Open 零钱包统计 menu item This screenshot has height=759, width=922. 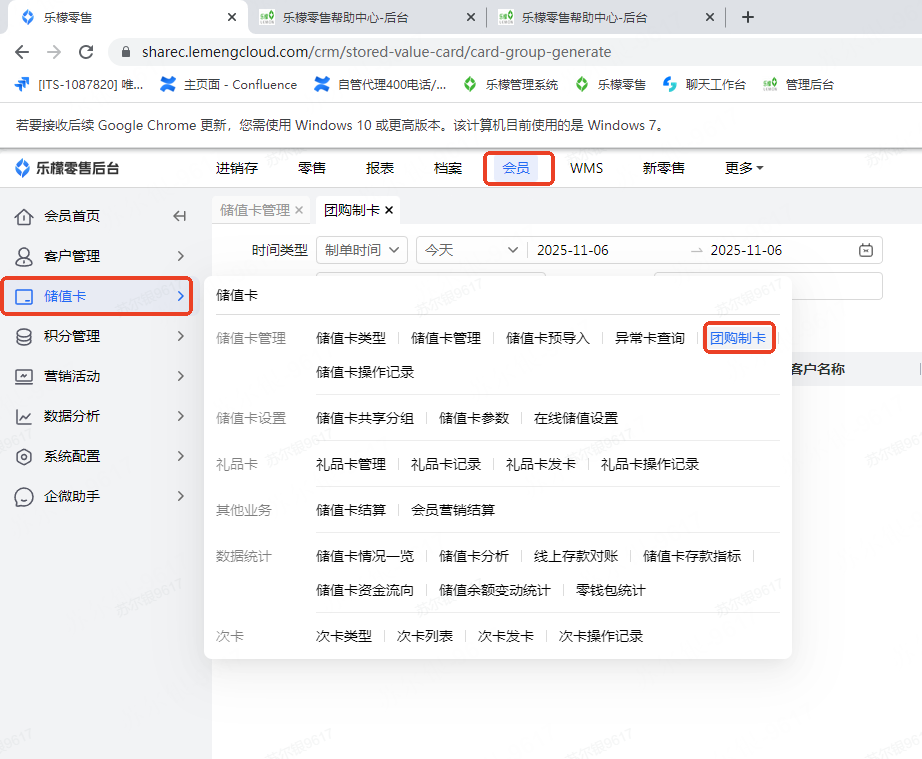point(610,590)
